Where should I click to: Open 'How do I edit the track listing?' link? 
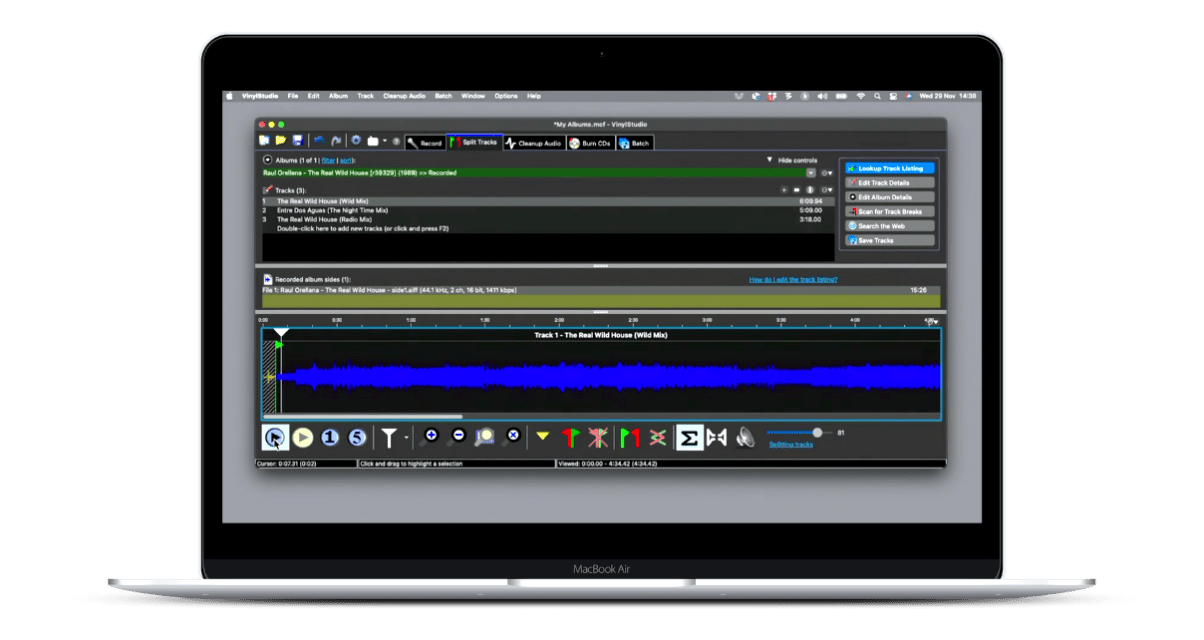click(x=793, y=280)
